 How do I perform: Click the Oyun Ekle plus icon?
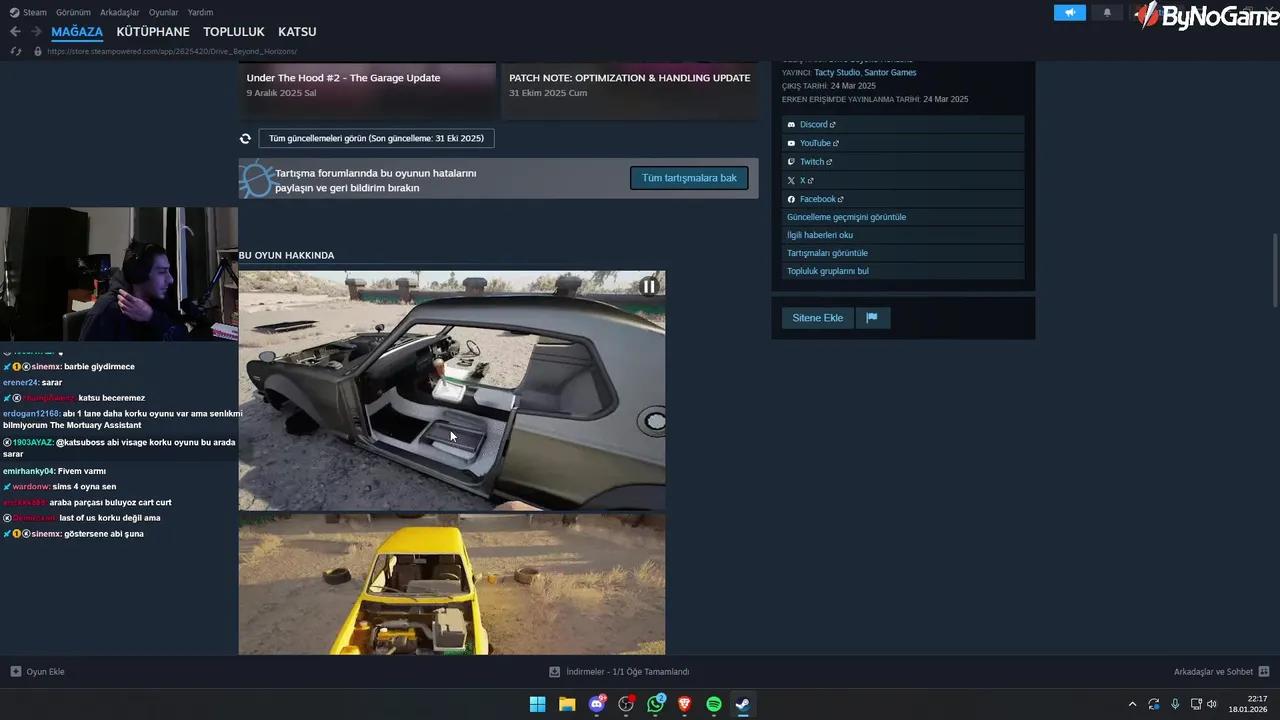pos(15,672)
